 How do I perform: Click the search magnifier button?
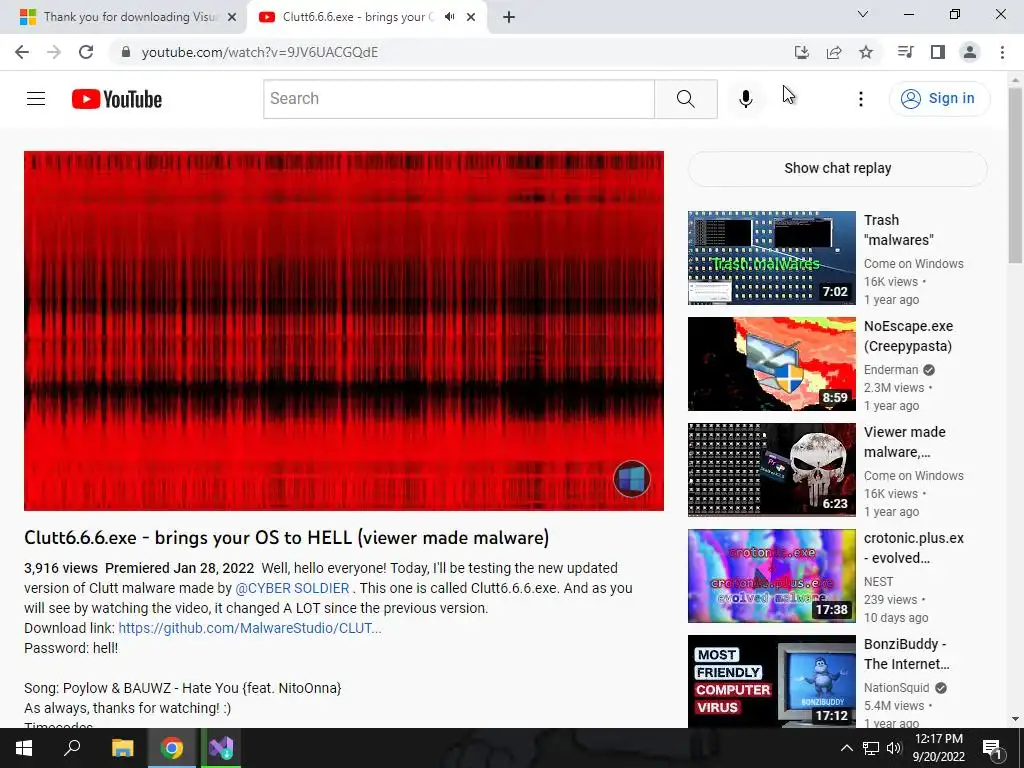tap(686, 99)
